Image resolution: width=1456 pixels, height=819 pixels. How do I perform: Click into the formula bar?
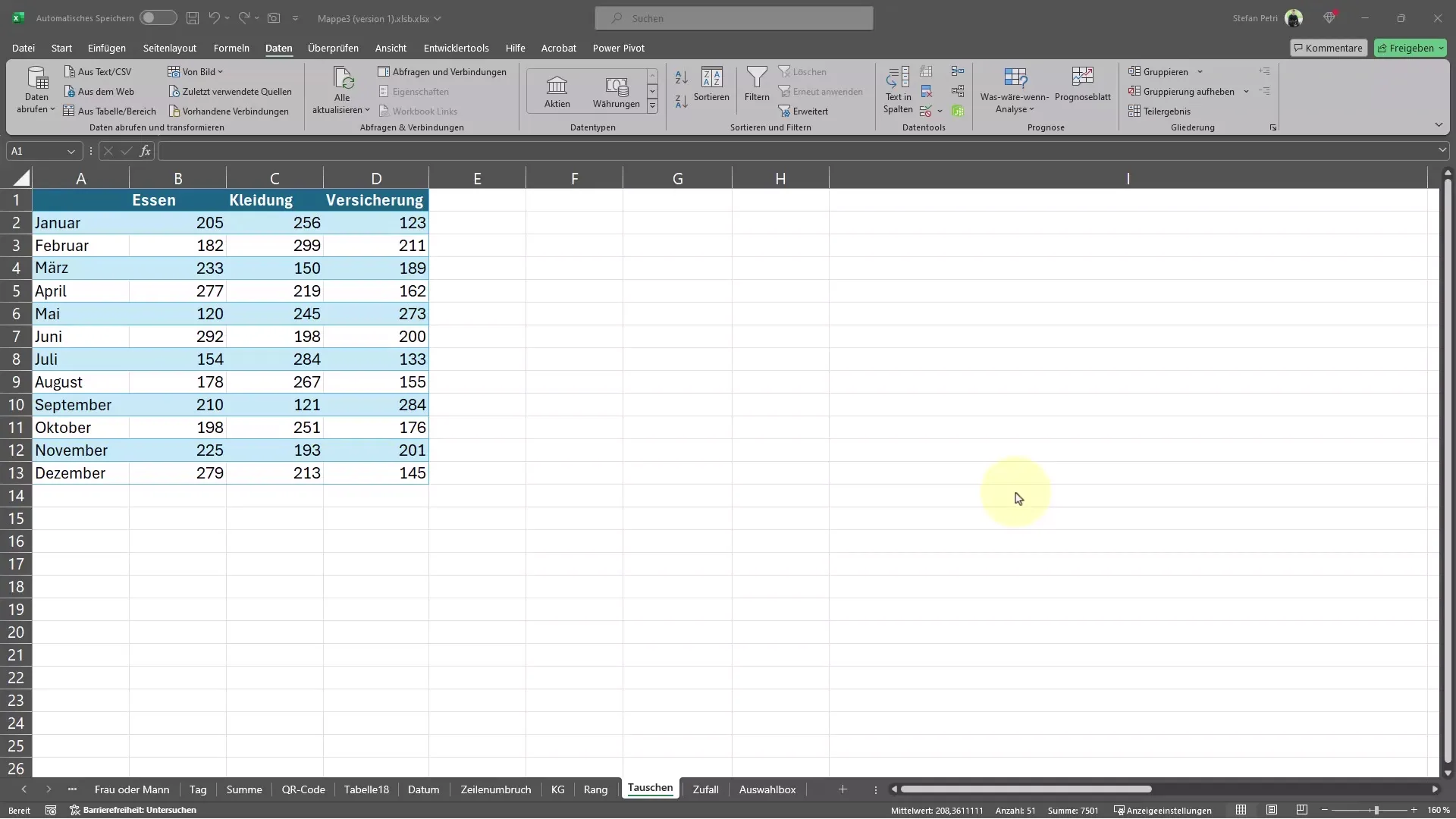tap(796, 151)
